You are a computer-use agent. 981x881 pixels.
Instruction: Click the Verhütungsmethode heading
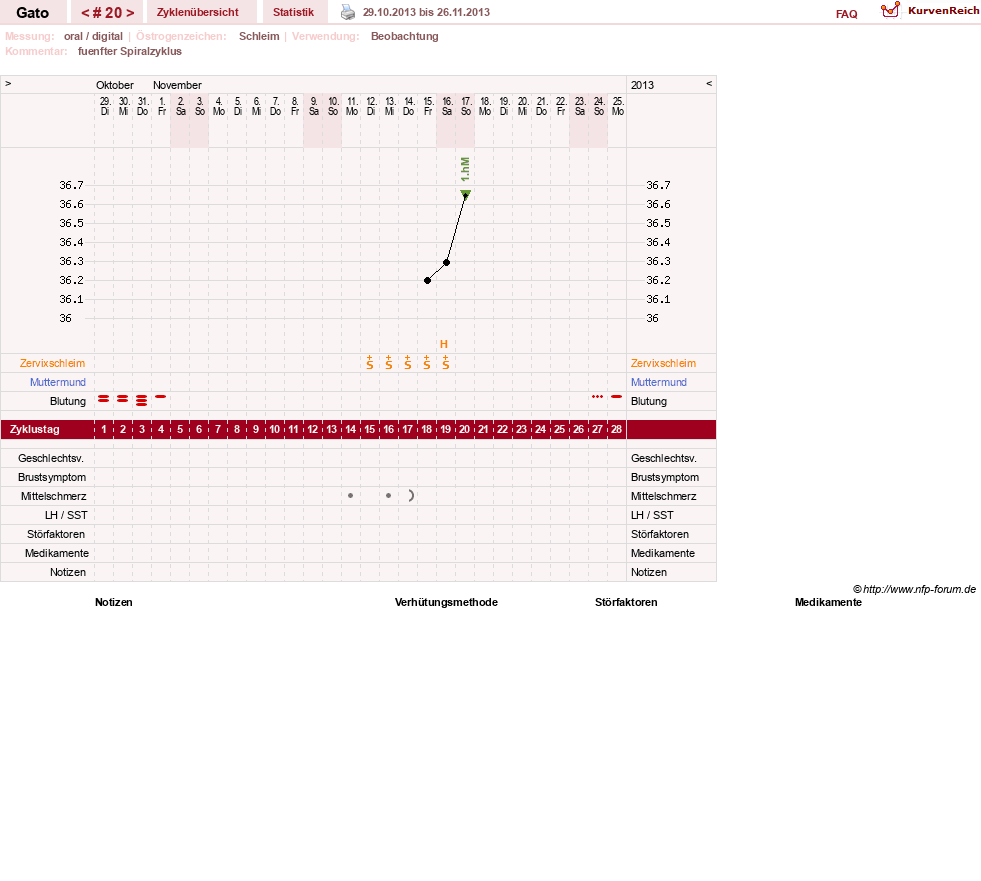tap(446, 603)
